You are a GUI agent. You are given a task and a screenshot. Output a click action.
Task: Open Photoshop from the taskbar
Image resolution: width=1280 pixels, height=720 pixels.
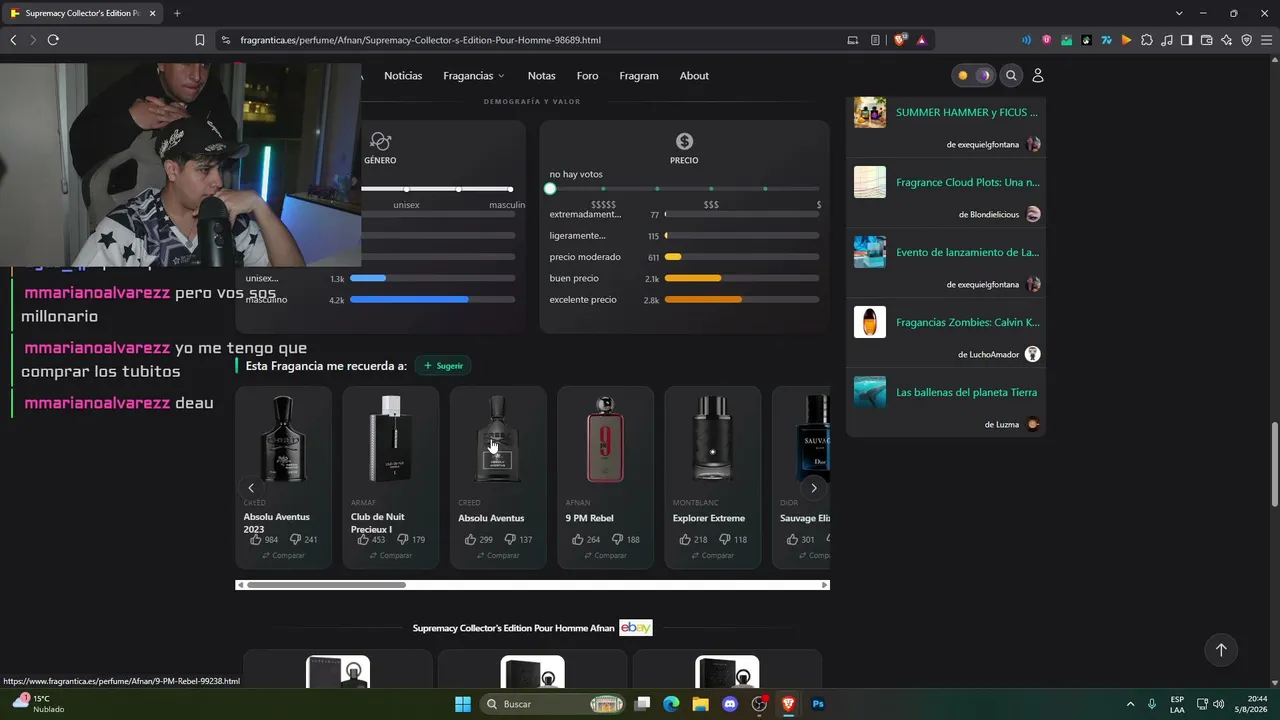tap(818, 704)
